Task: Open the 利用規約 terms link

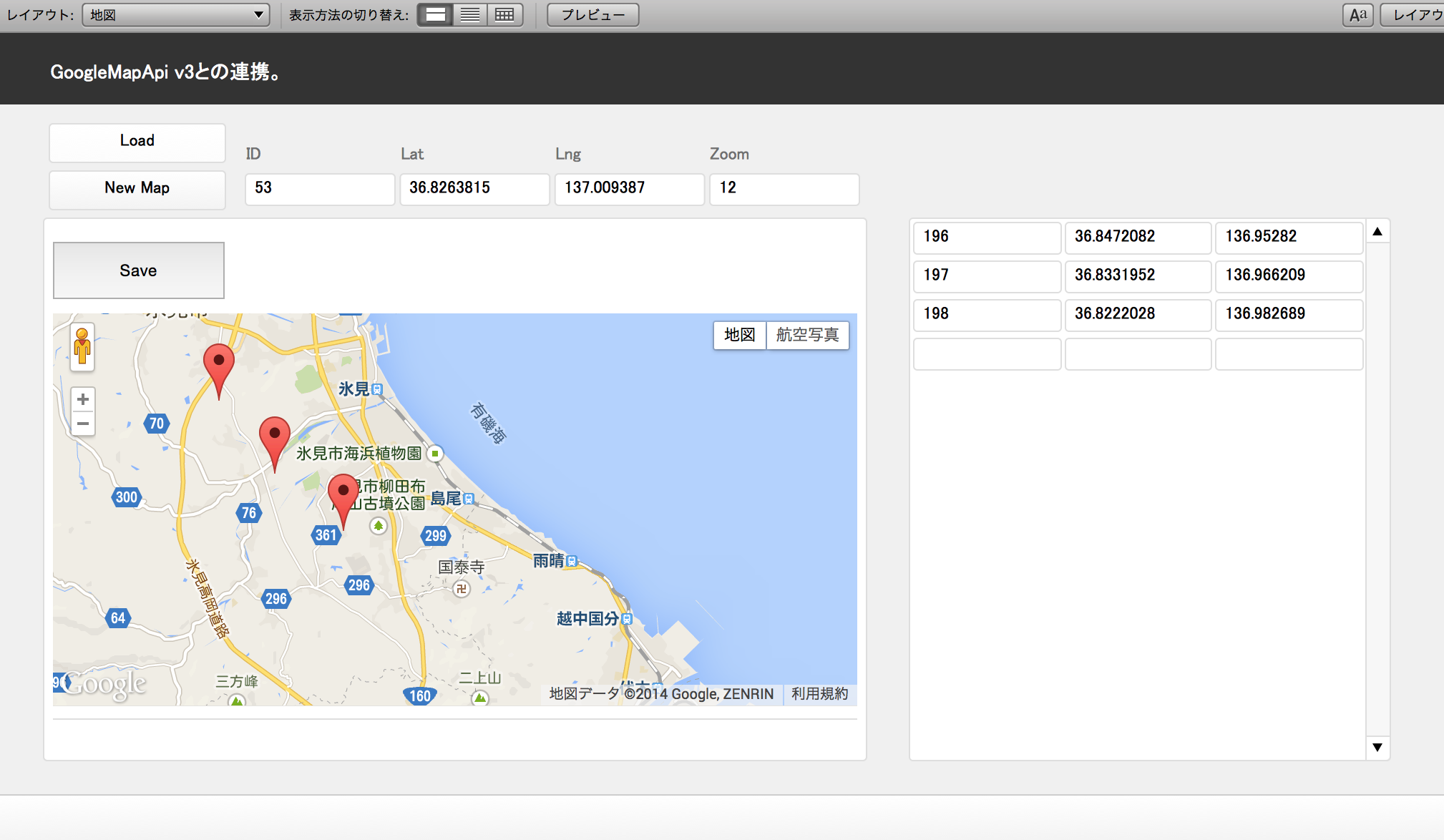Action: pos(819,693)
